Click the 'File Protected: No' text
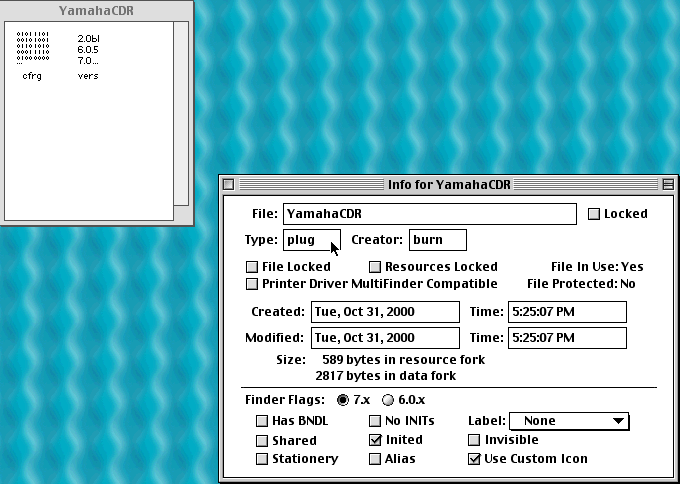The width and height of the screenshot is (680, 484). (x=581, y=284)
